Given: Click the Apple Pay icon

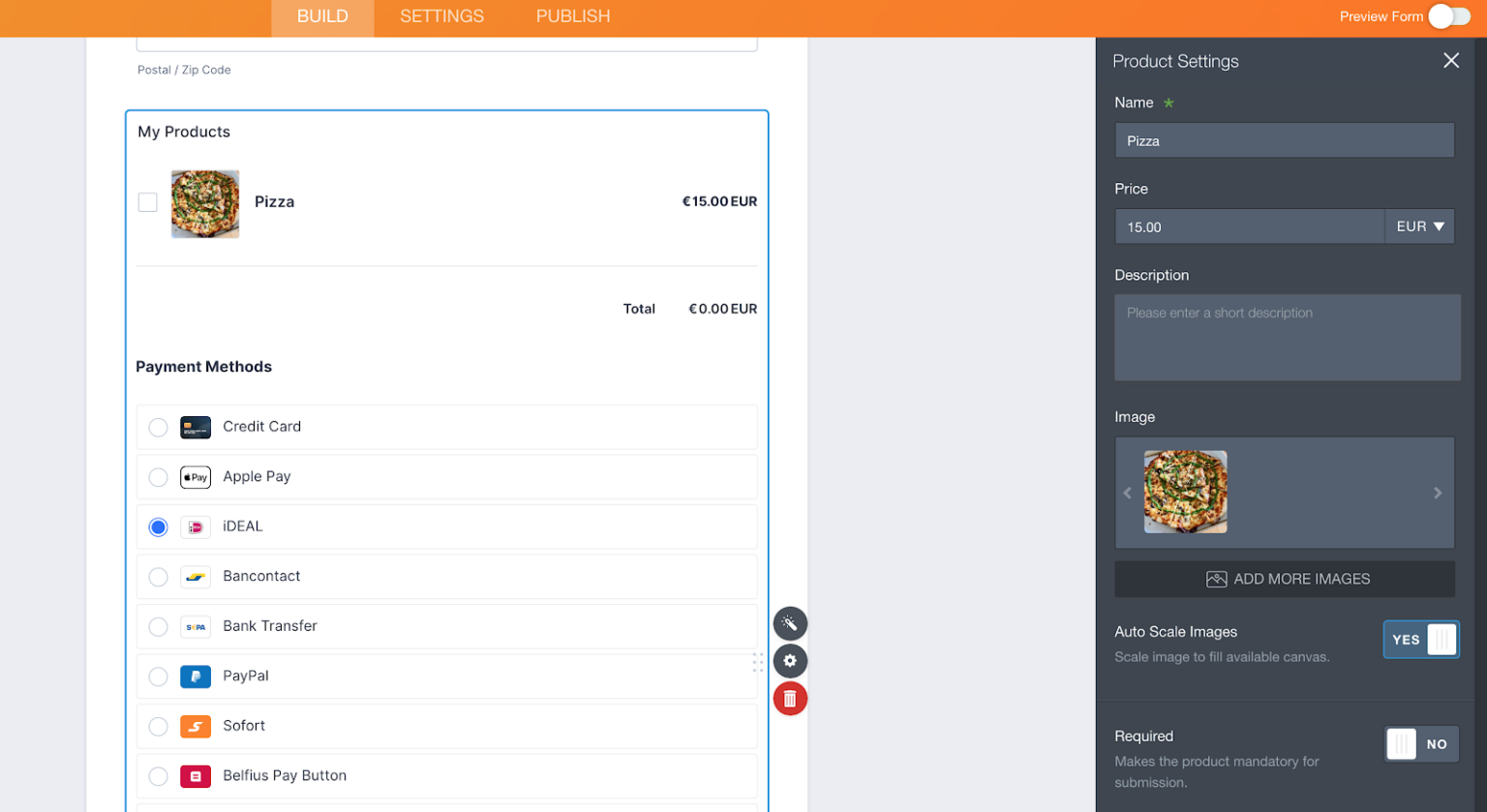Looking at the screenshot, I should click(196, 477).
